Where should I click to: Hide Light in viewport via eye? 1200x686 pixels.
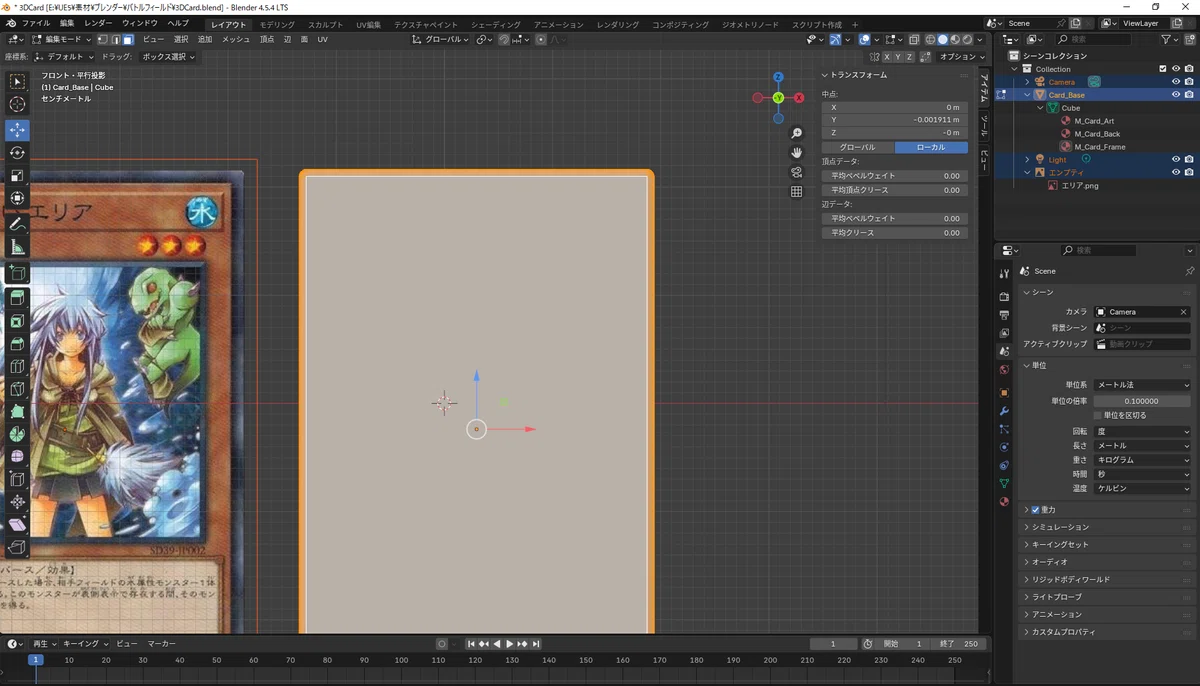pyautogui.click(x=1176, y=159)
